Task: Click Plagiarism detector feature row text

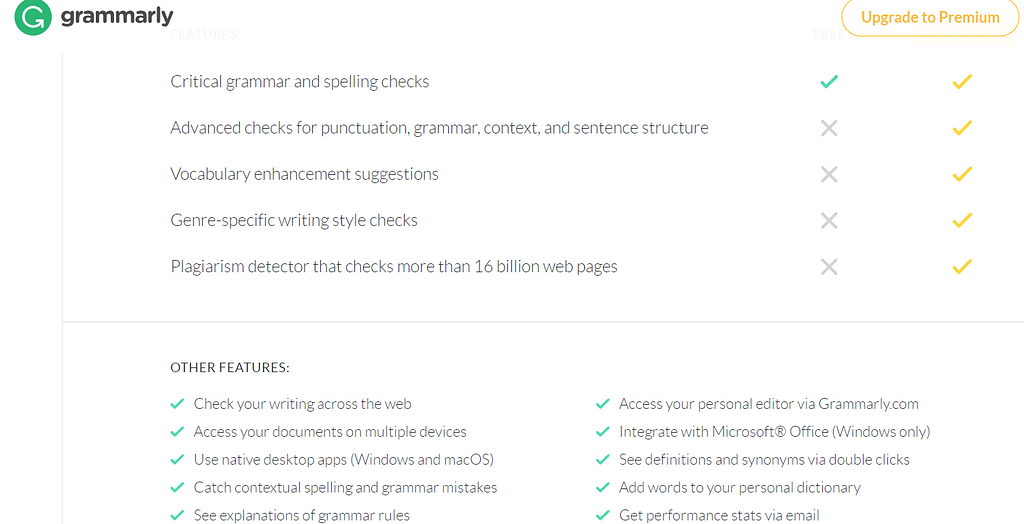Action: tap(394, 267)
